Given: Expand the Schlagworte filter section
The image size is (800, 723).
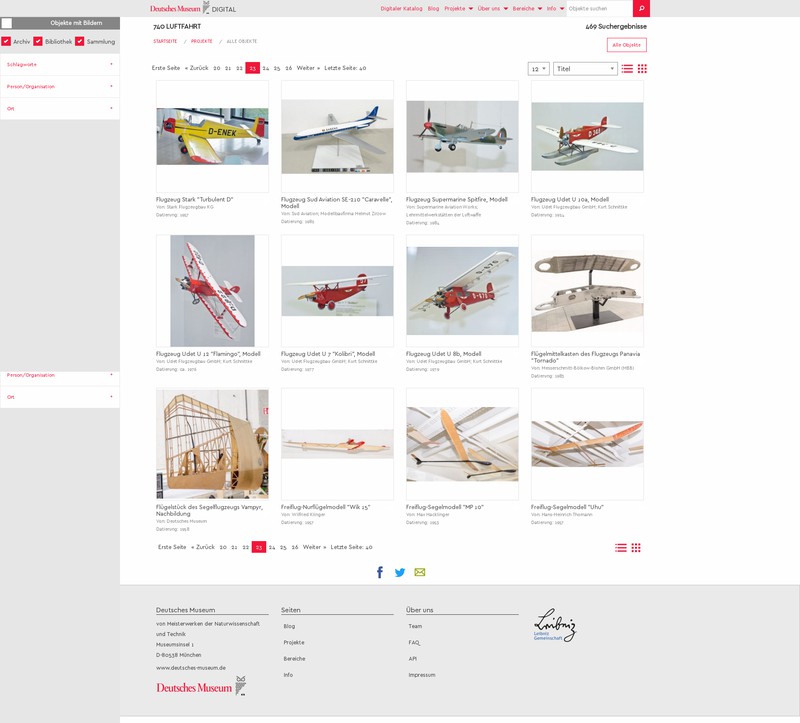Looking at the screenshot, I should pyautogui.click(x=60, y=64).
